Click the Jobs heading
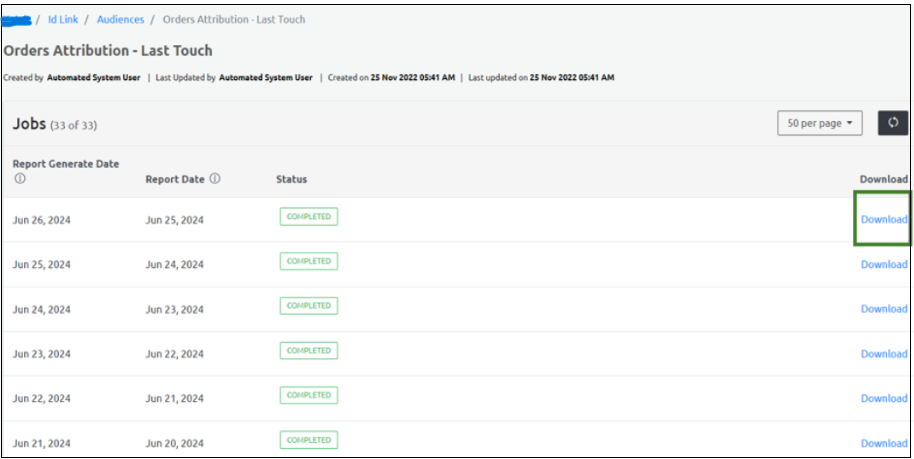This screenshot has height=459, width=914. tap(28, 124)
